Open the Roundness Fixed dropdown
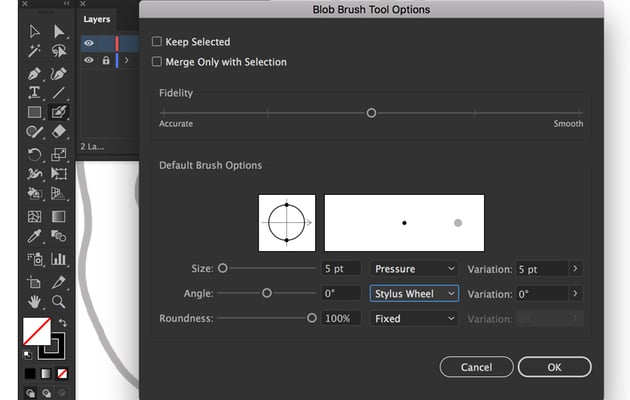The image size is (630, 400). [414, 318]
